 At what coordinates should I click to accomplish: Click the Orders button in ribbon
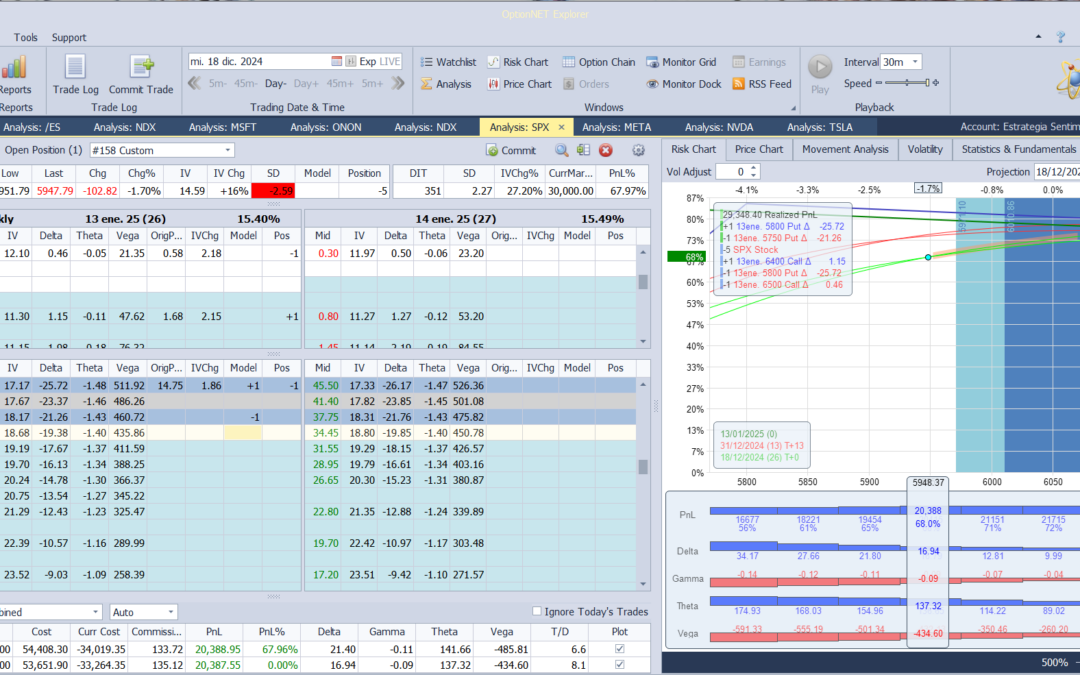(586, 84)
